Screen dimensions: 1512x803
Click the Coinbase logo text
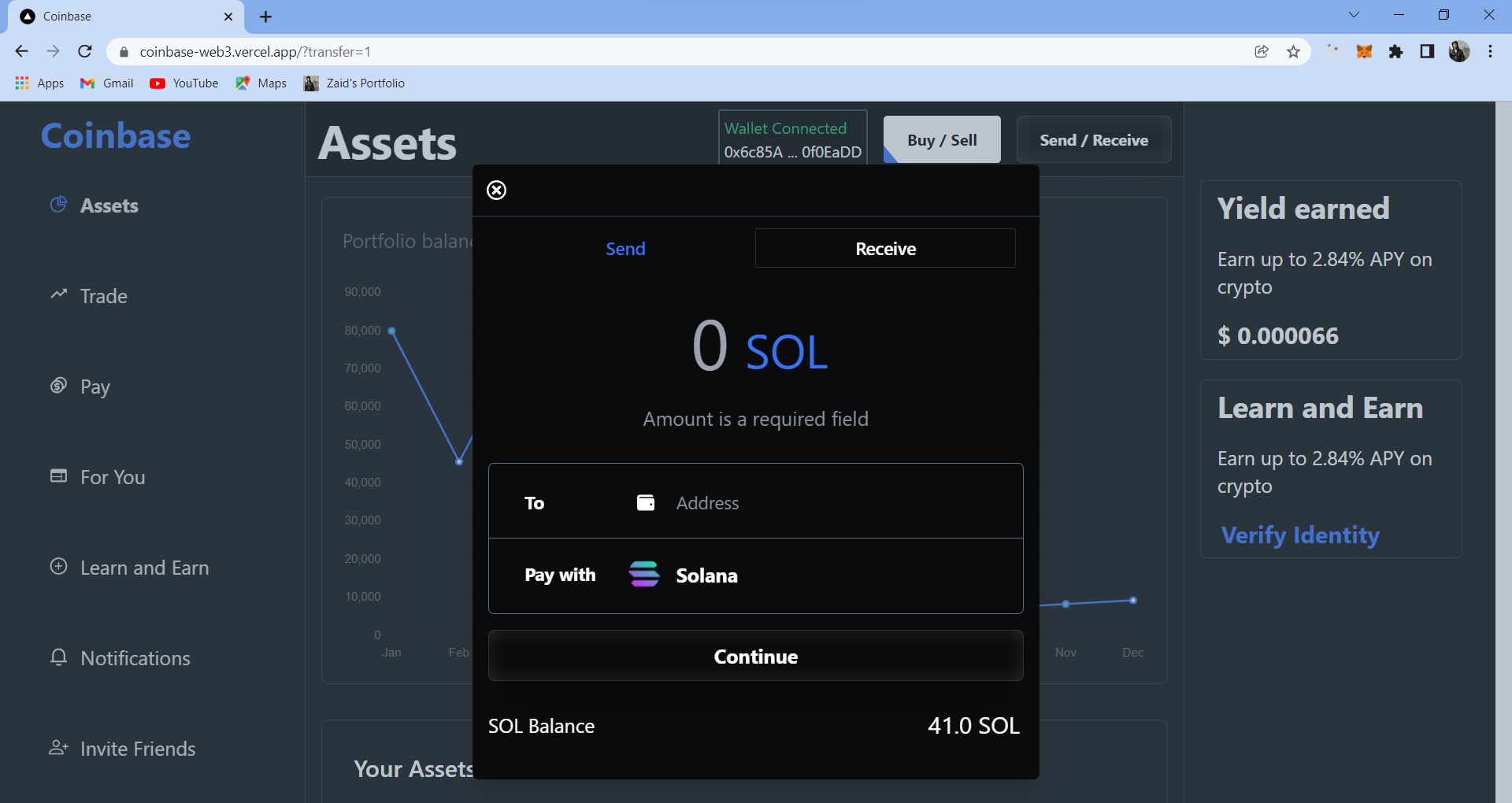[x=116, y=135]
